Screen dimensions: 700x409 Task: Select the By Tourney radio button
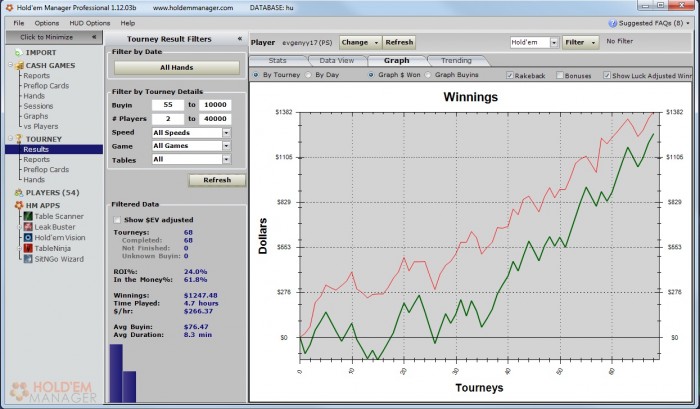(256, 75)
